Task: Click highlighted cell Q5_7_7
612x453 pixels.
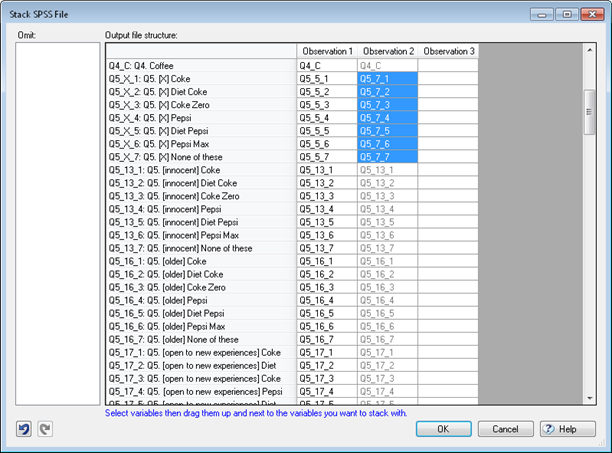Action: pyautogui.click(x=388, y=157)
